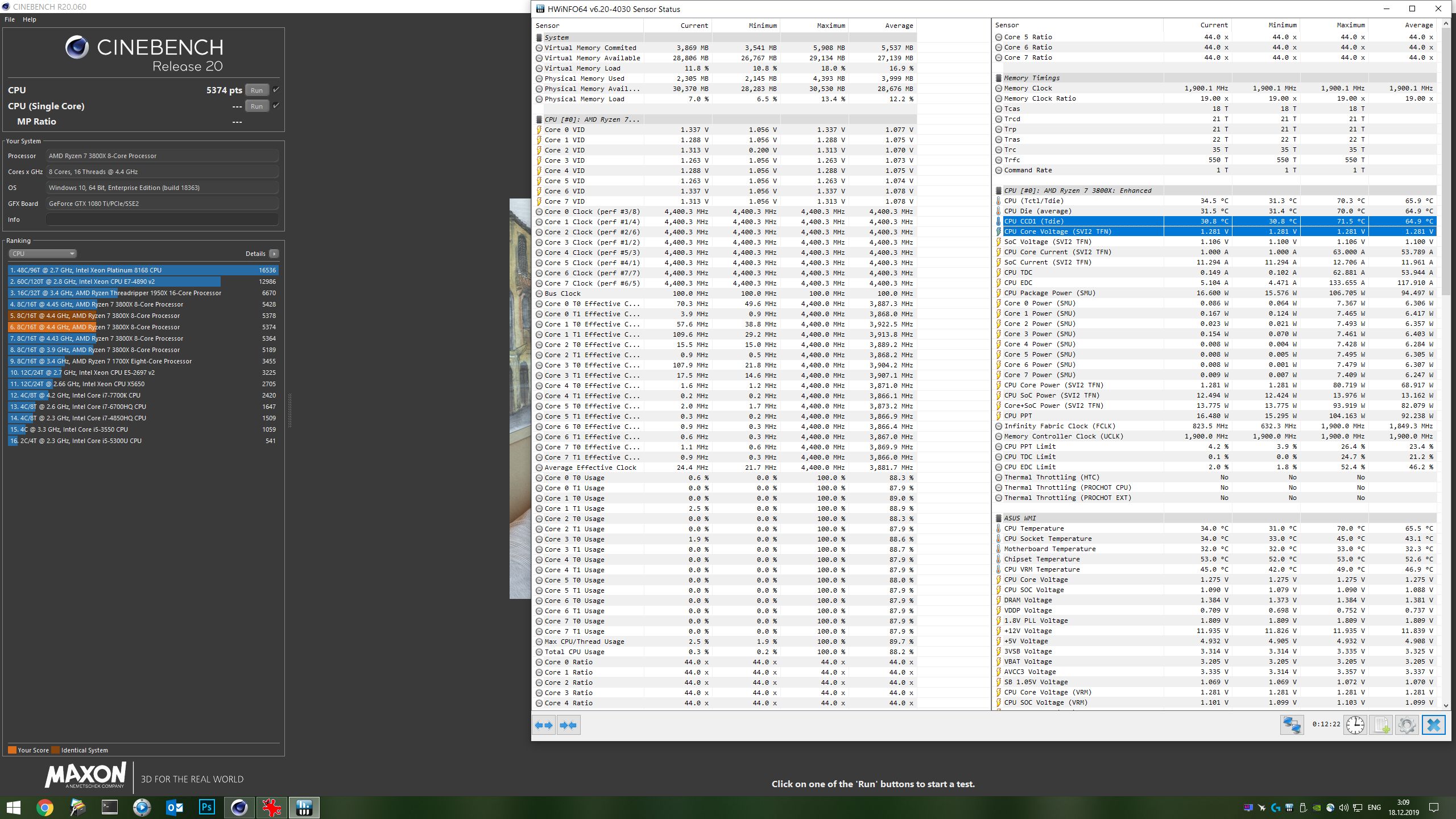The width and height of the screenshot is (1456, 819).
Task: Run the multi-core CPU benchmark
Action: [x=257, y=90]
